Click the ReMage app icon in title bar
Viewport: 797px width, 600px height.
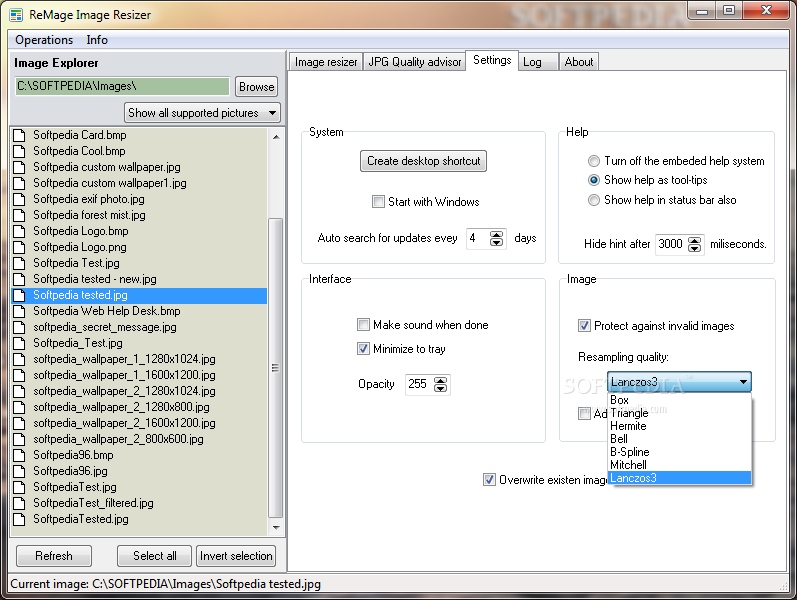click(x=16, y=15)
